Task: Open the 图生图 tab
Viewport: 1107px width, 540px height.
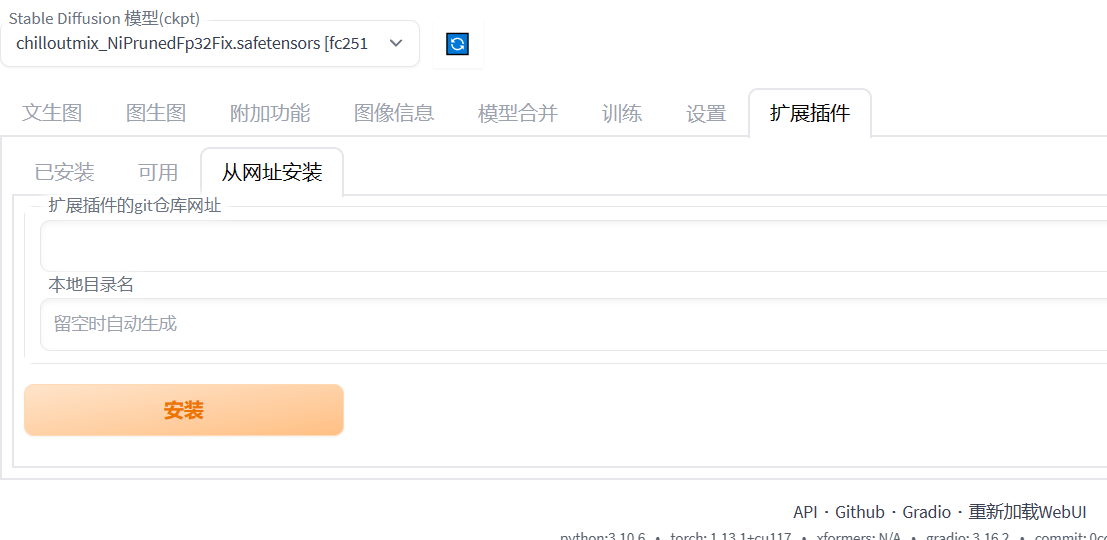Action: (156, 113)
